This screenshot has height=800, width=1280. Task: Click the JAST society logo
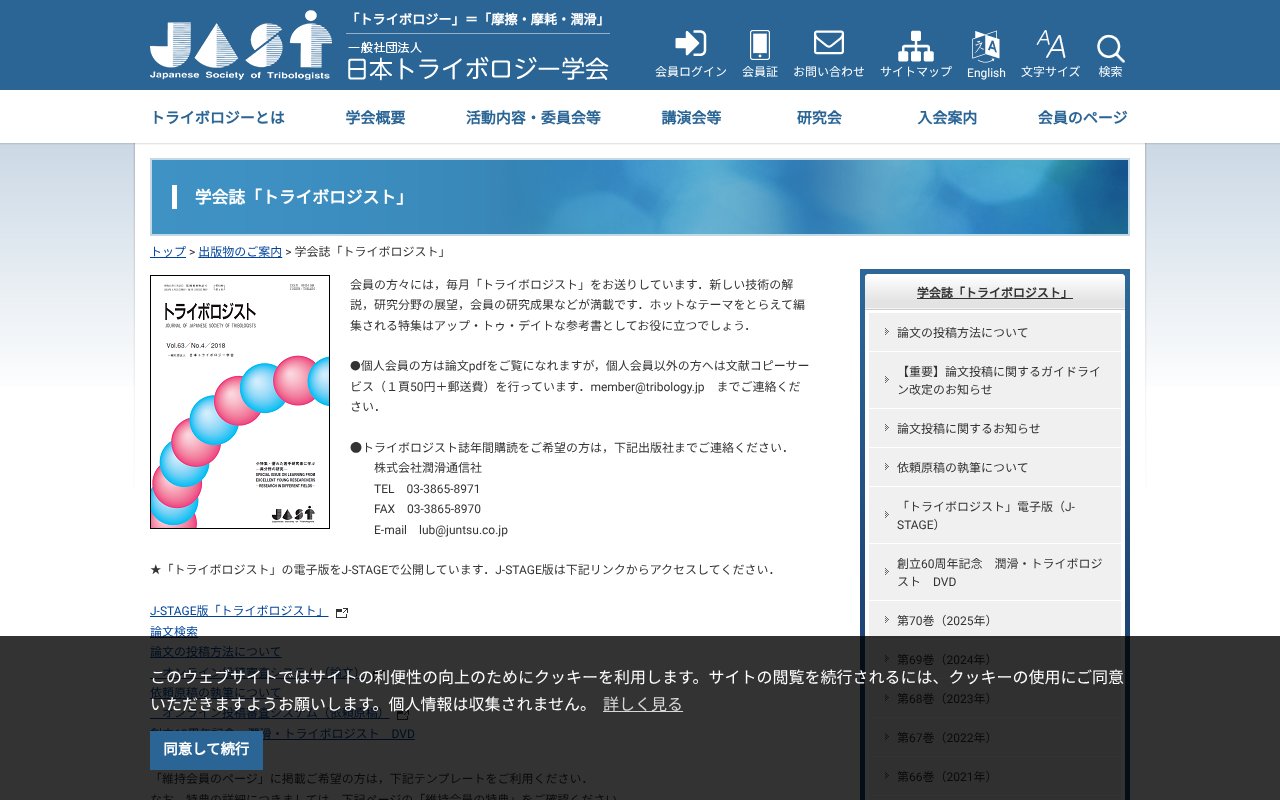coord(240,44)
